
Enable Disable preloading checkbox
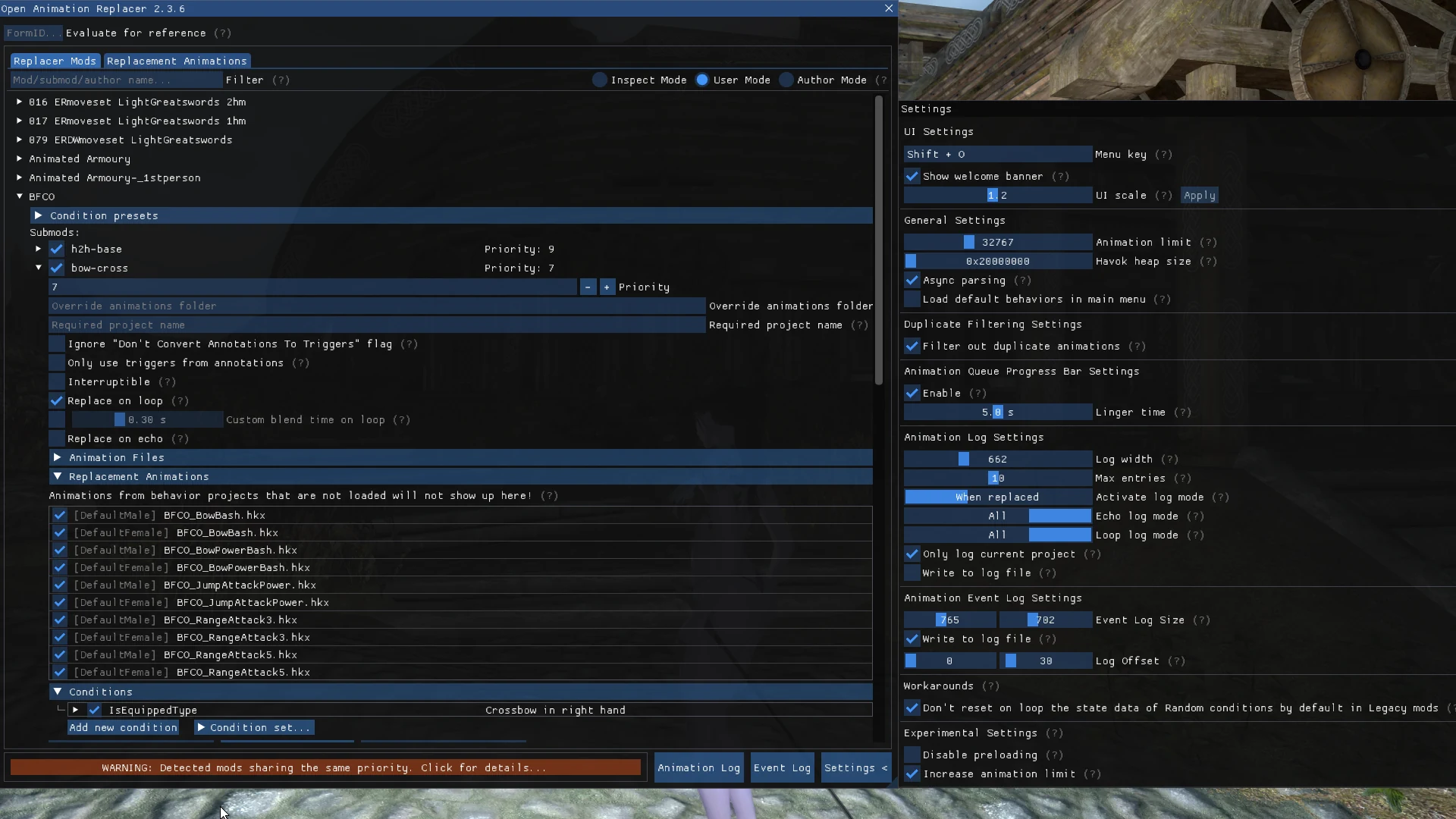[x=912, y=755]
